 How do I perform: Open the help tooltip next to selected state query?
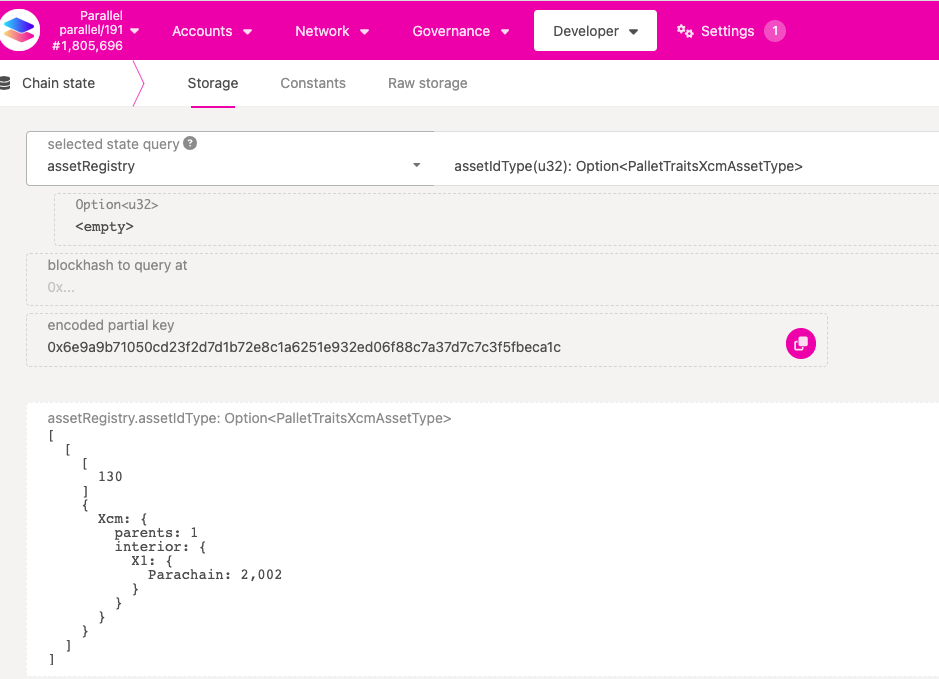tap(190, 144)
